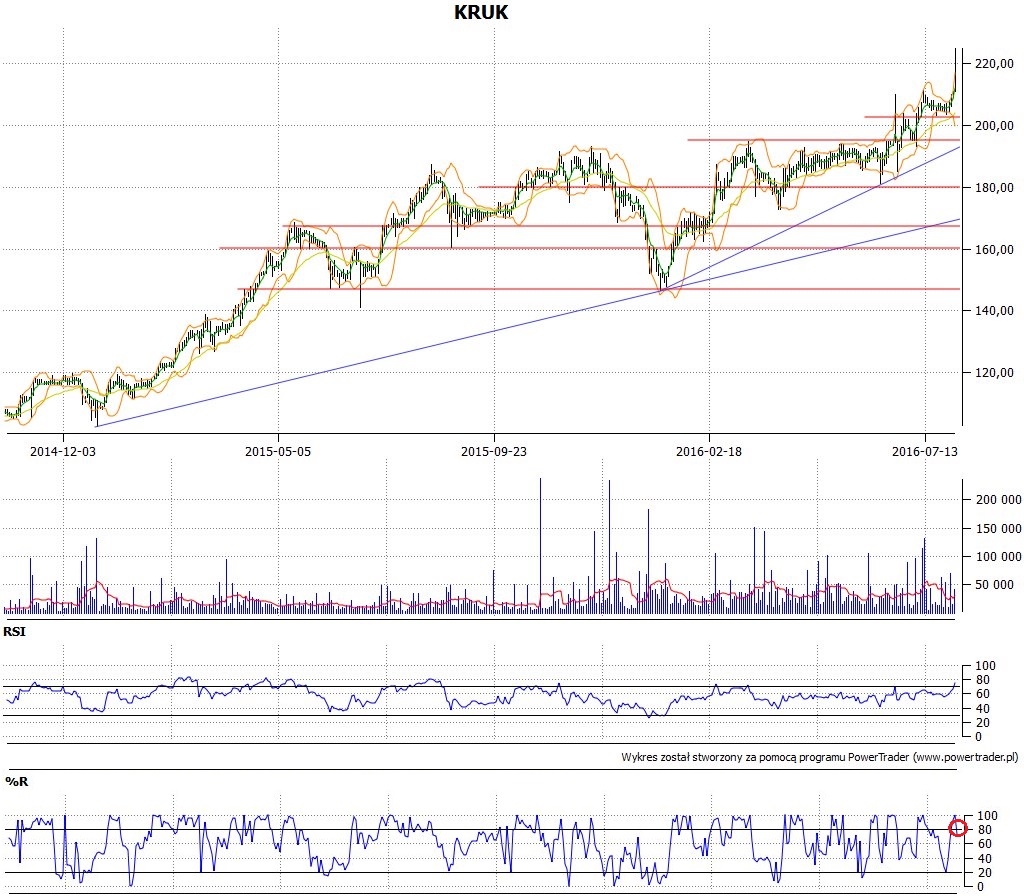Click the 20 label on the %R scale
Viewport: 1024px width, 896px height.
click(x=984, y=872)
